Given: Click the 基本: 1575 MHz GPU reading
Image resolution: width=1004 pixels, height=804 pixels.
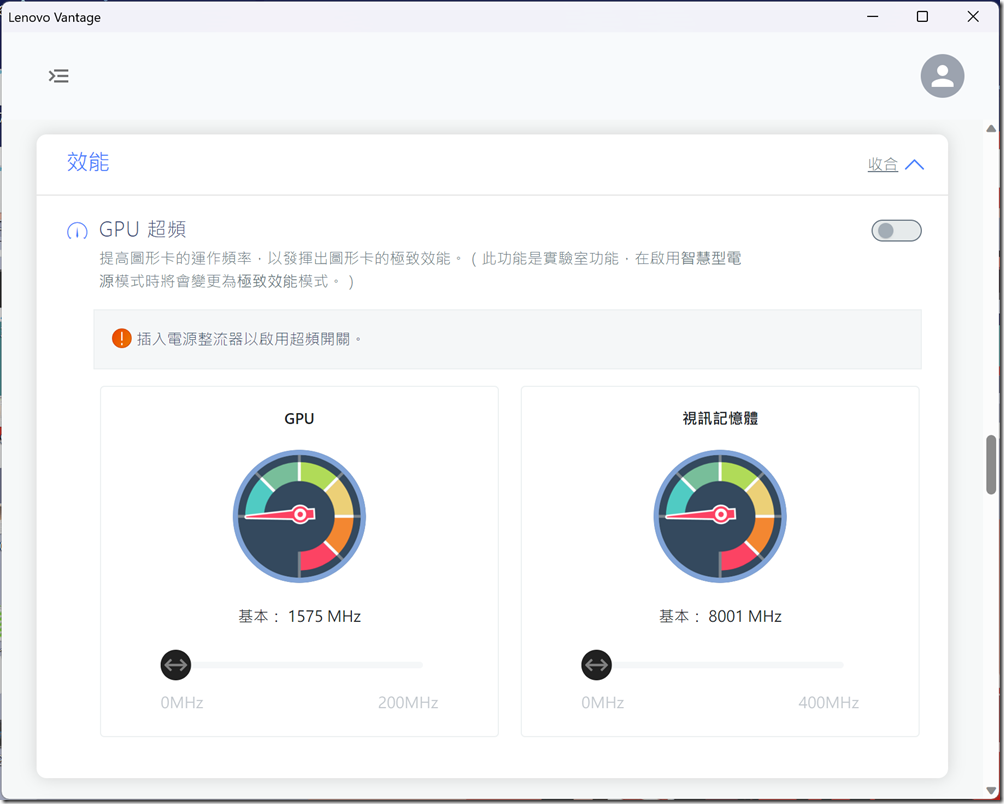Looking at the screenshot, I should click(x=299, y=617).
